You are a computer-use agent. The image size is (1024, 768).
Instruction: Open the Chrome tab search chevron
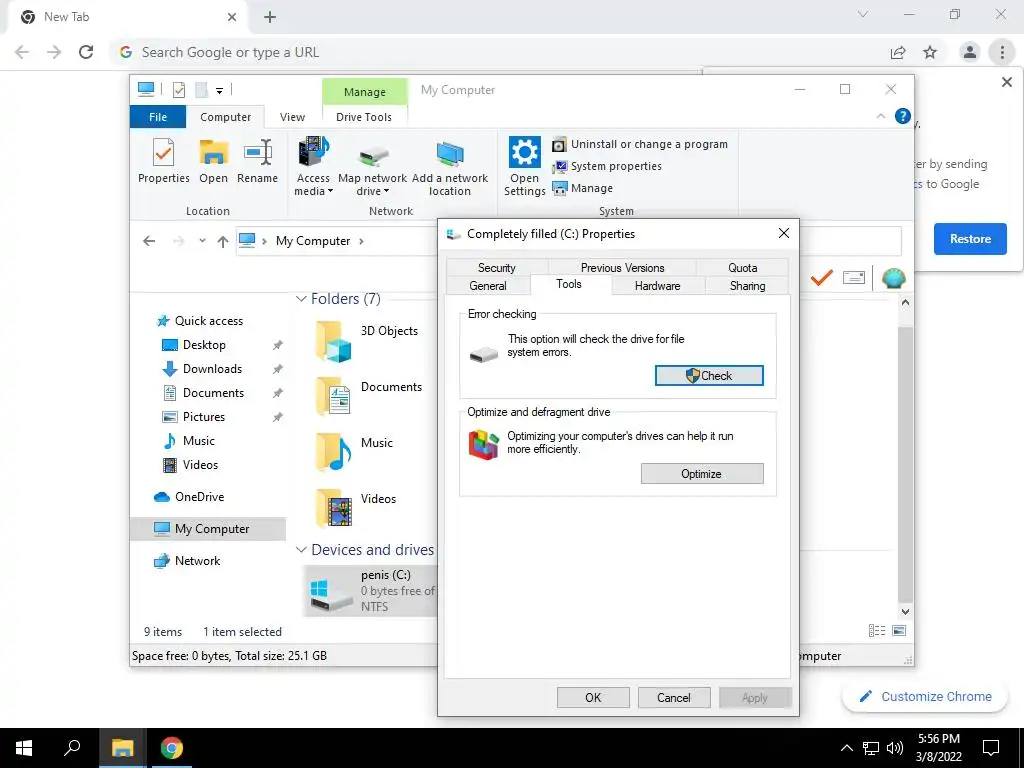pos(863,14)
